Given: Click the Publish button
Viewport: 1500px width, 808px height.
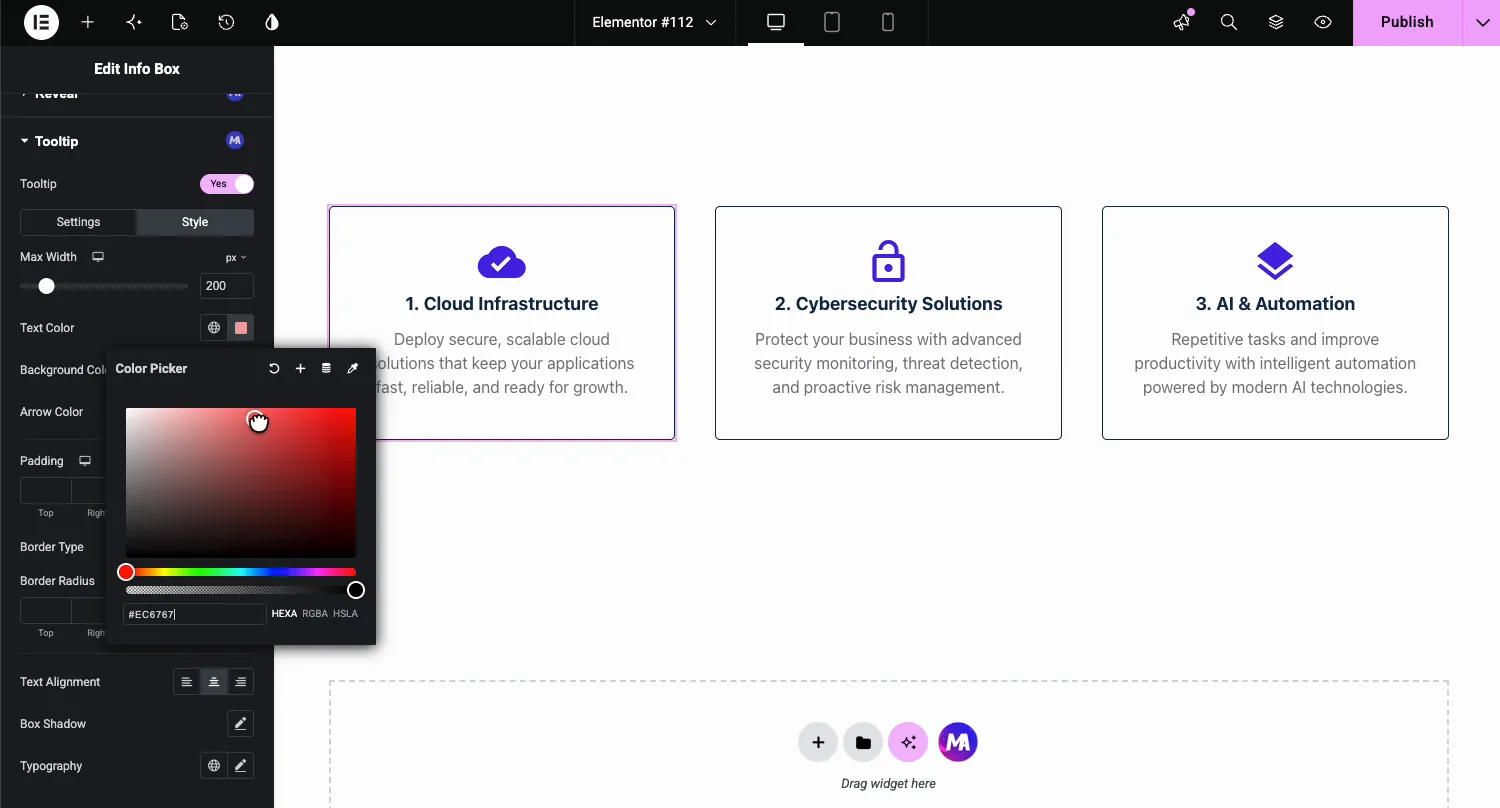Looking at the screenshot, I should (x=1407, y=22).
